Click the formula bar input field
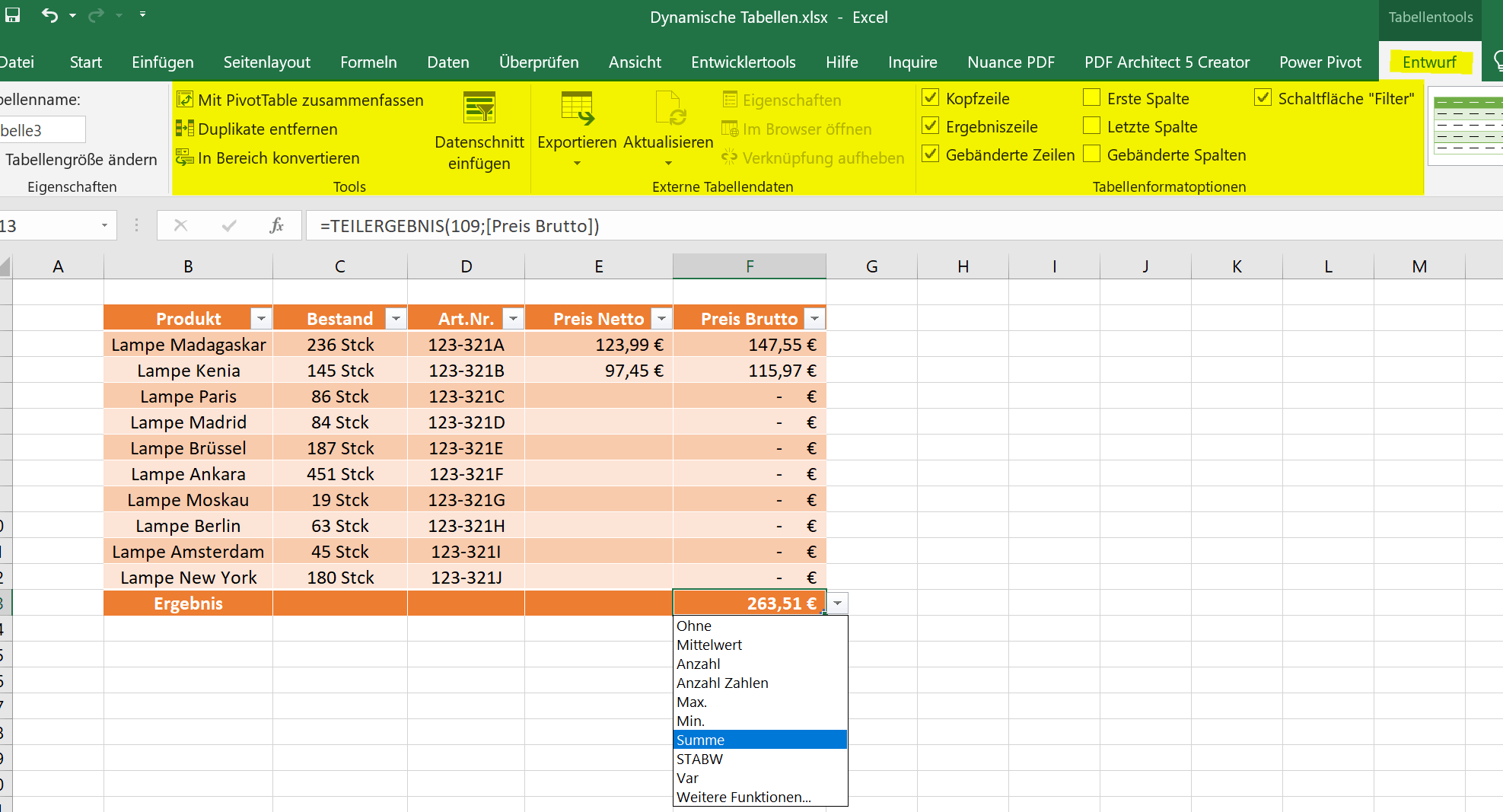This screenshot has height=812, width=1503. 904,226
